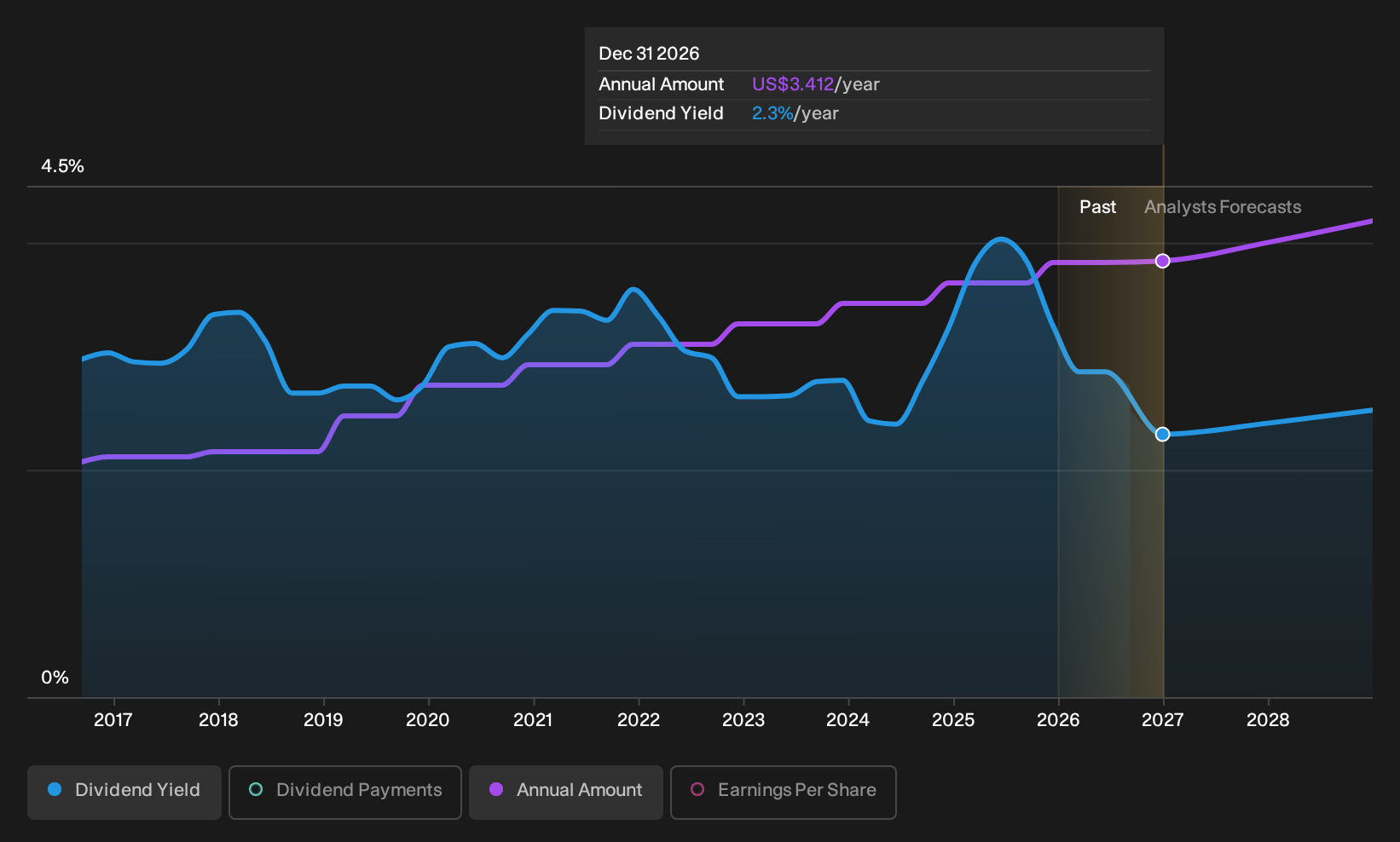Click the 2023 x-axis label
Screen dimensions: 1400x842
(743, 719)
